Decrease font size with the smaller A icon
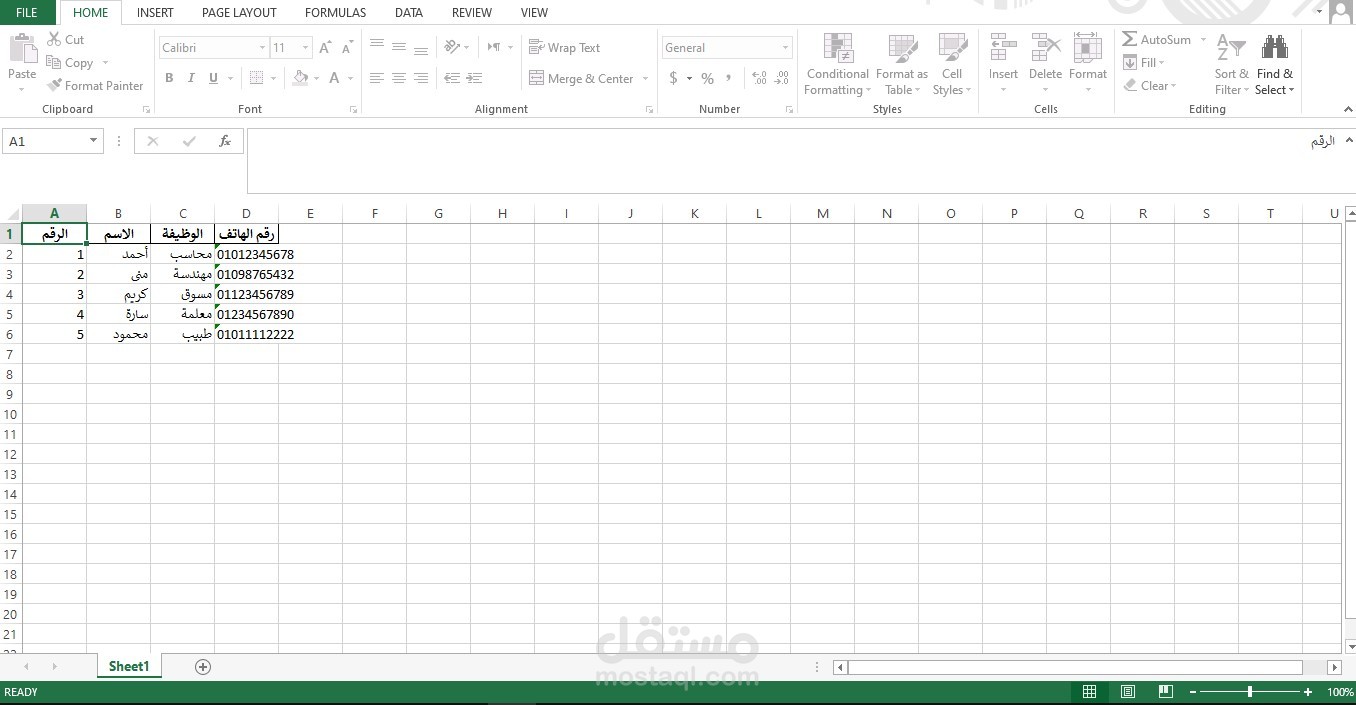Screen dimensions: 1356x705 (x=347, y=48)
